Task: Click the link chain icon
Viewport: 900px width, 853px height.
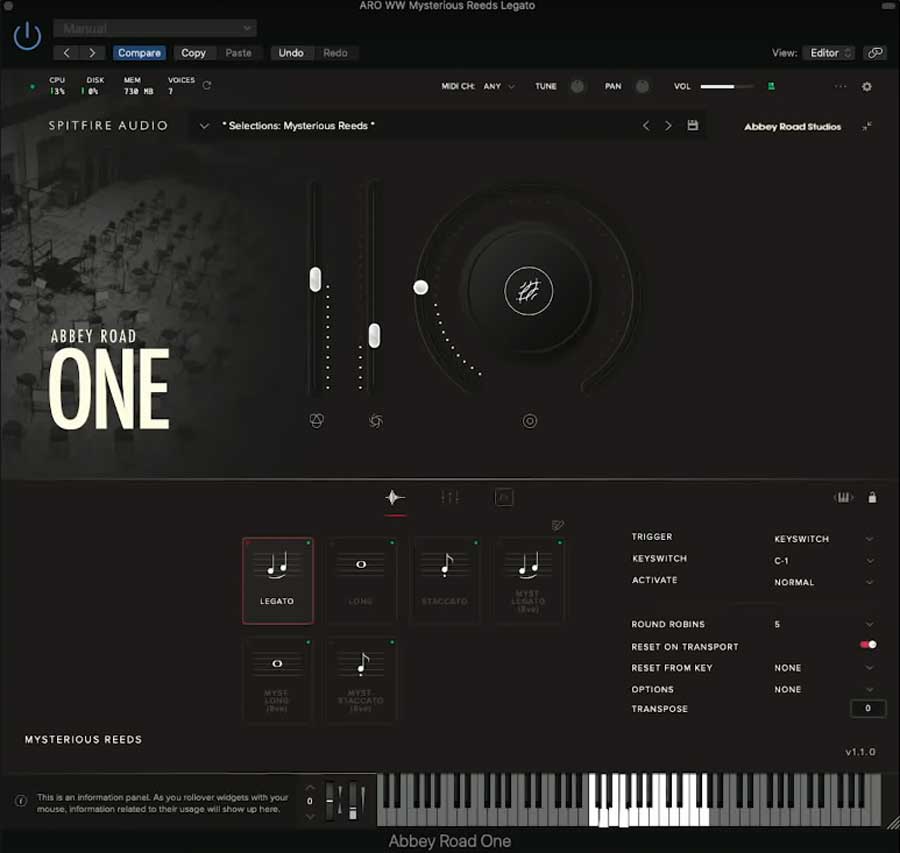Action: coord(875,53)
